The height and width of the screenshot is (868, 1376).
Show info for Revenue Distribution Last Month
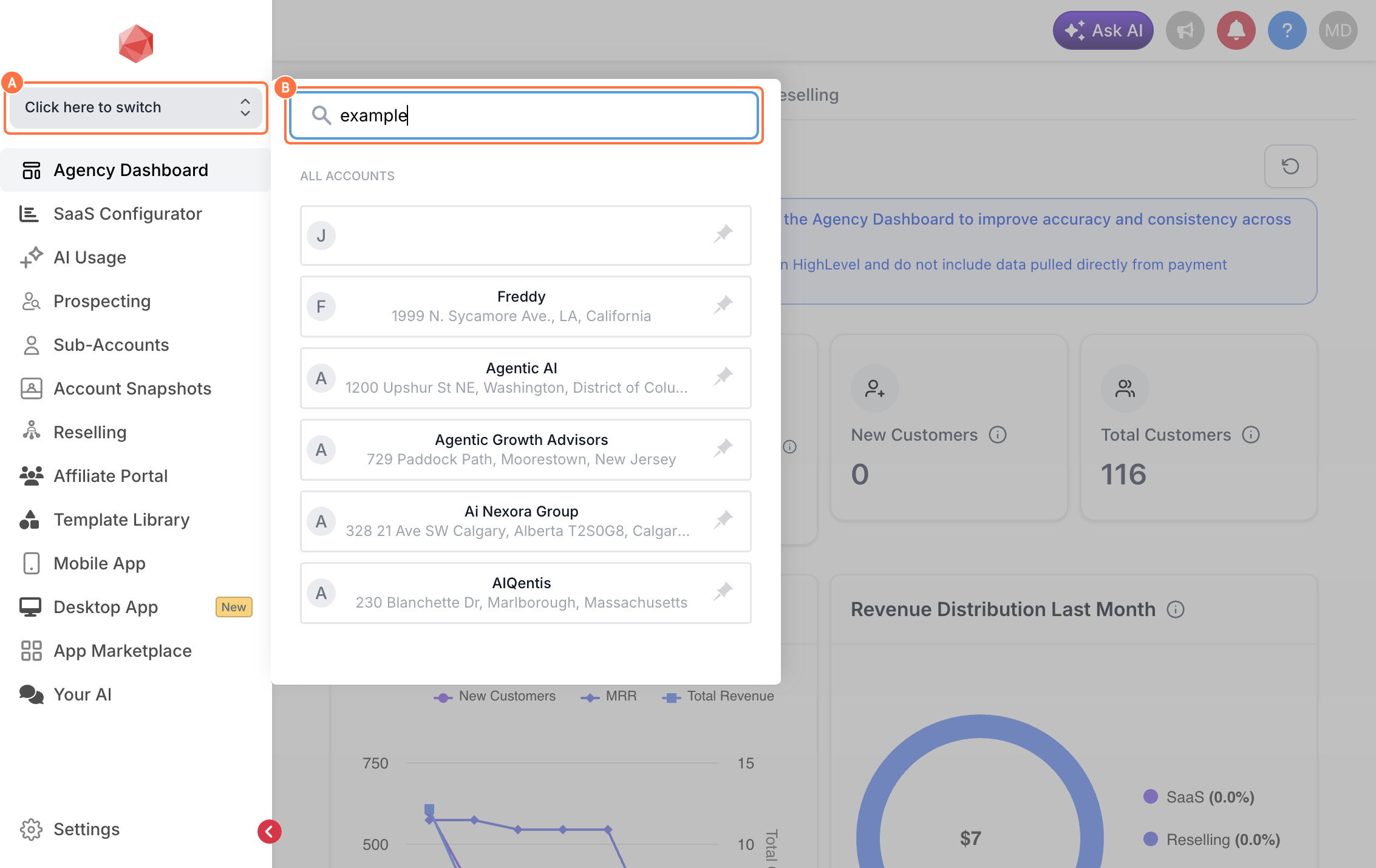(1176, 609)
